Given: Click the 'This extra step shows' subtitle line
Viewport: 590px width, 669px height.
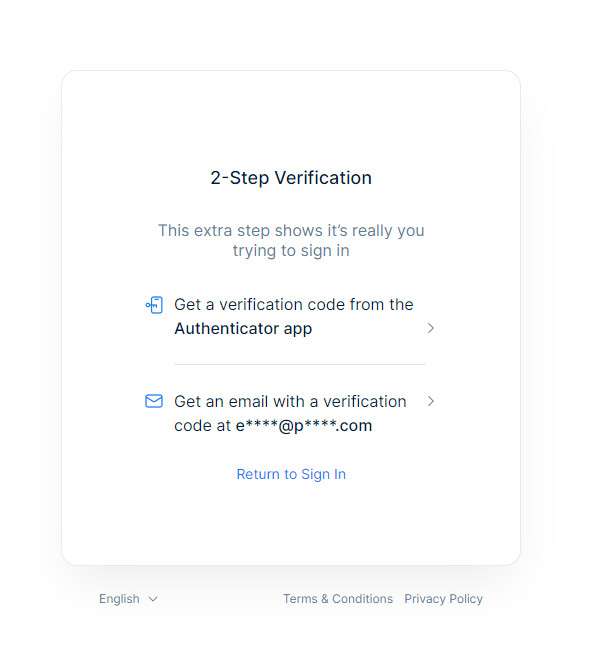Looking at the screenshot, I should [x=291, y=230].
